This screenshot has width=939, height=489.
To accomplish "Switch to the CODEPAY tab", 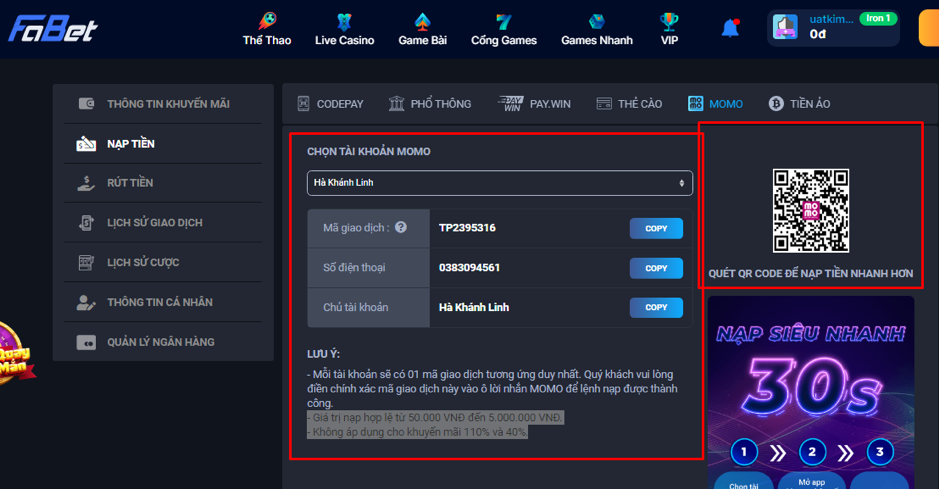I will pos(331,104).
